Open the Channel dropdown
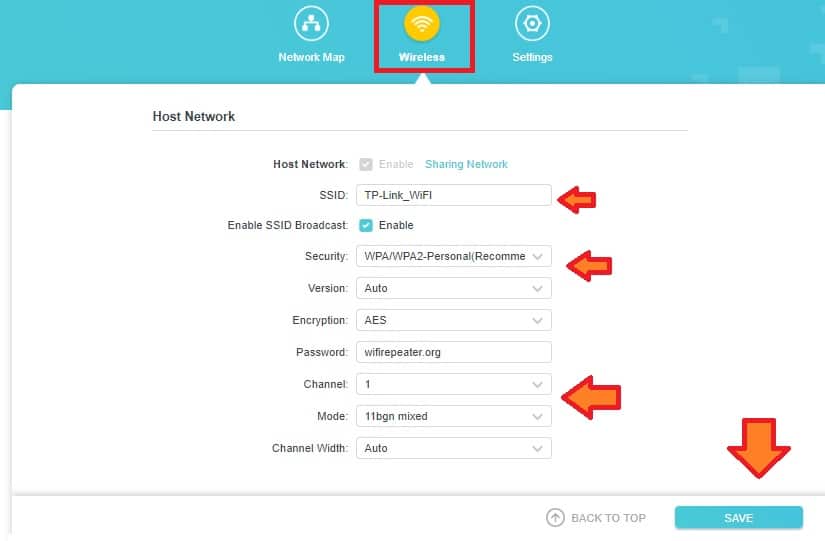 453,384
